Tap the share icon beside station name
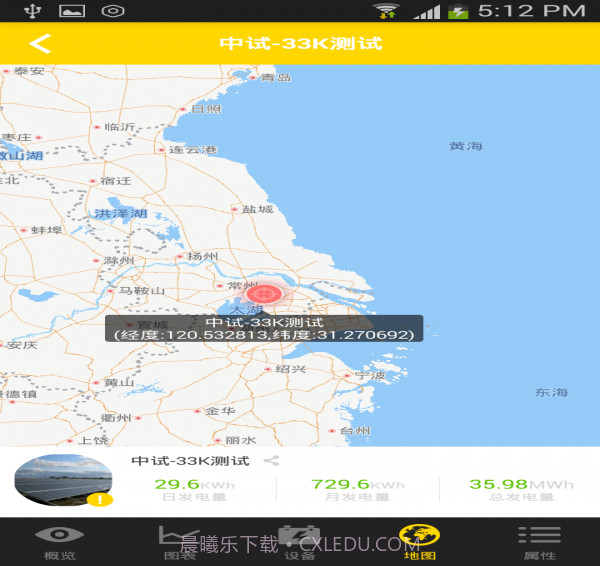600x566 pixels. point(271,461)
